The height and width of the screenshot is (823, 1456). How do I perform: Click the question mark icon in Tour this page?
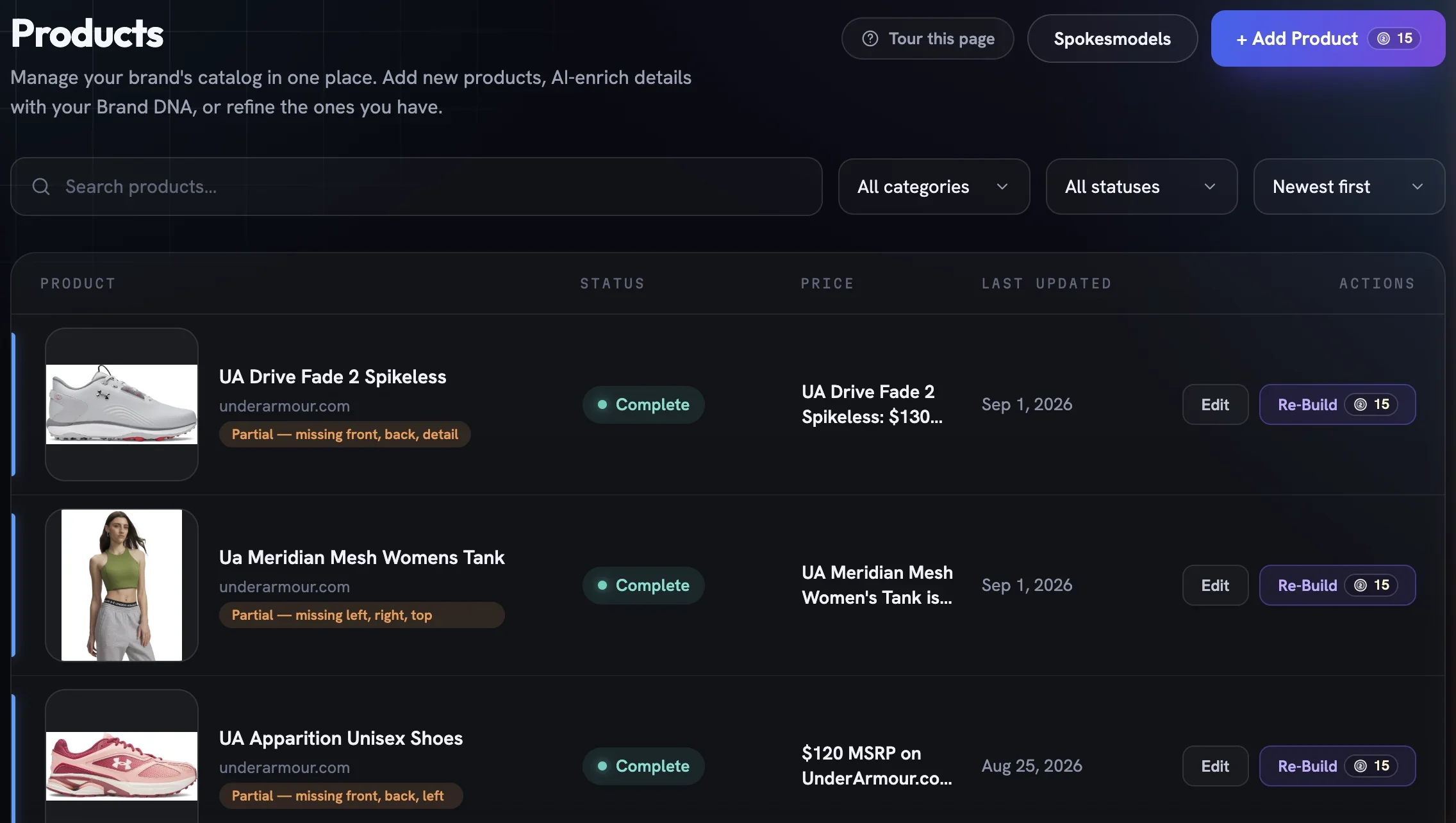pos(870,38)
